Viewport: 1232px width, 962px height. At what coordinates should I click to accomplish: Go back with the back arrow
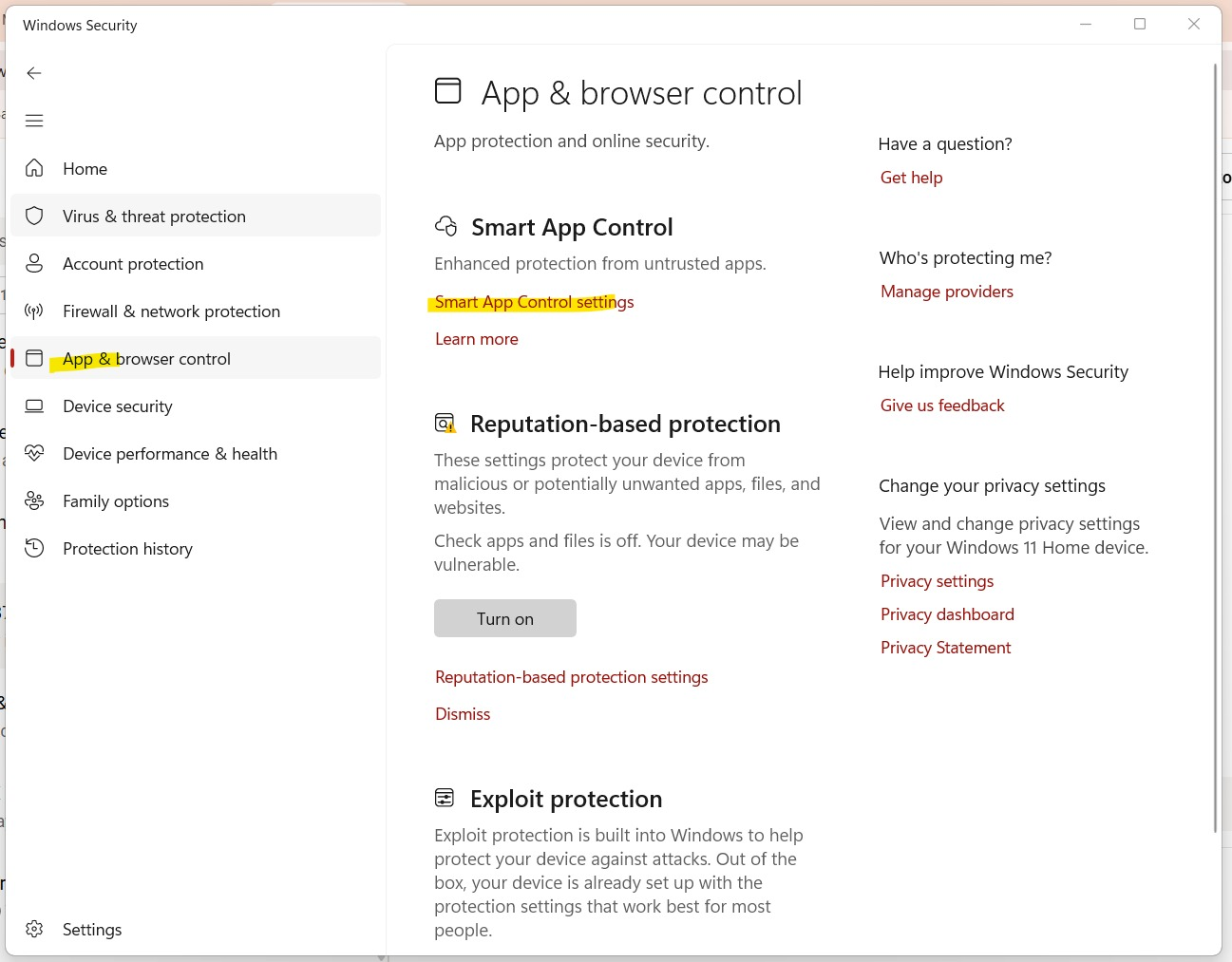(x=34, y=73)
